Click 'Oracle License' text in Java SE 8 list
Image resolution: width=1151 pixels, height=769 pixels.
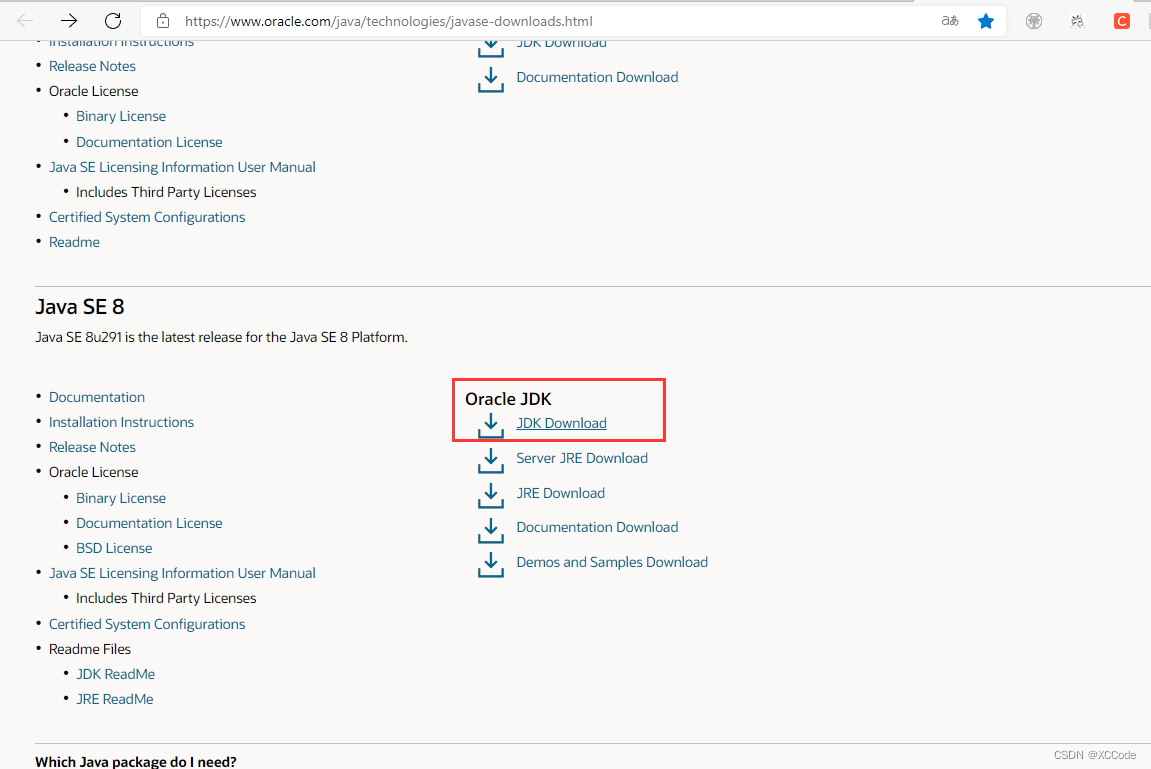point(93,472)
